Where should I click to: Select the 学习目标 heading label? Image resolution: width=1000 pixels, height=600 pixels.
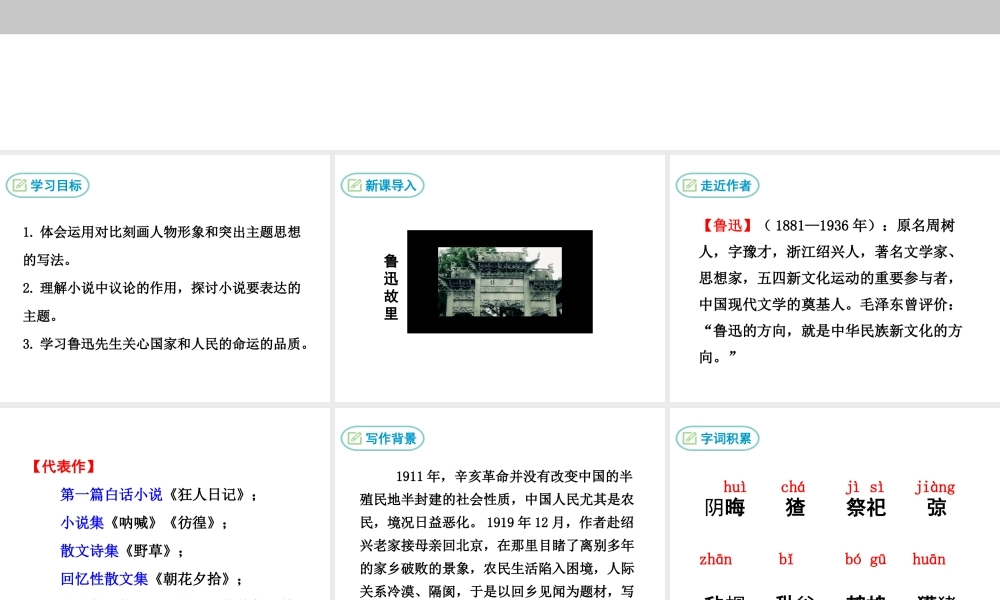56,186
